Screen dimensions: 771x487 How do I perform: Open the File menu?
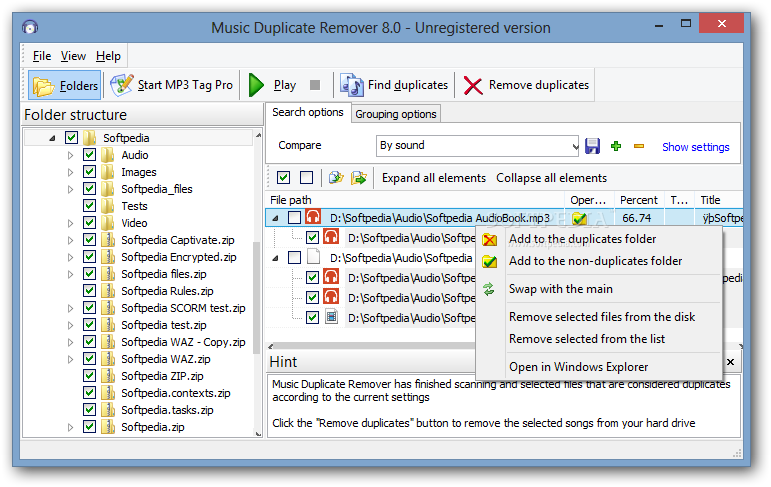pyautogui.click(x=42, y=56)
